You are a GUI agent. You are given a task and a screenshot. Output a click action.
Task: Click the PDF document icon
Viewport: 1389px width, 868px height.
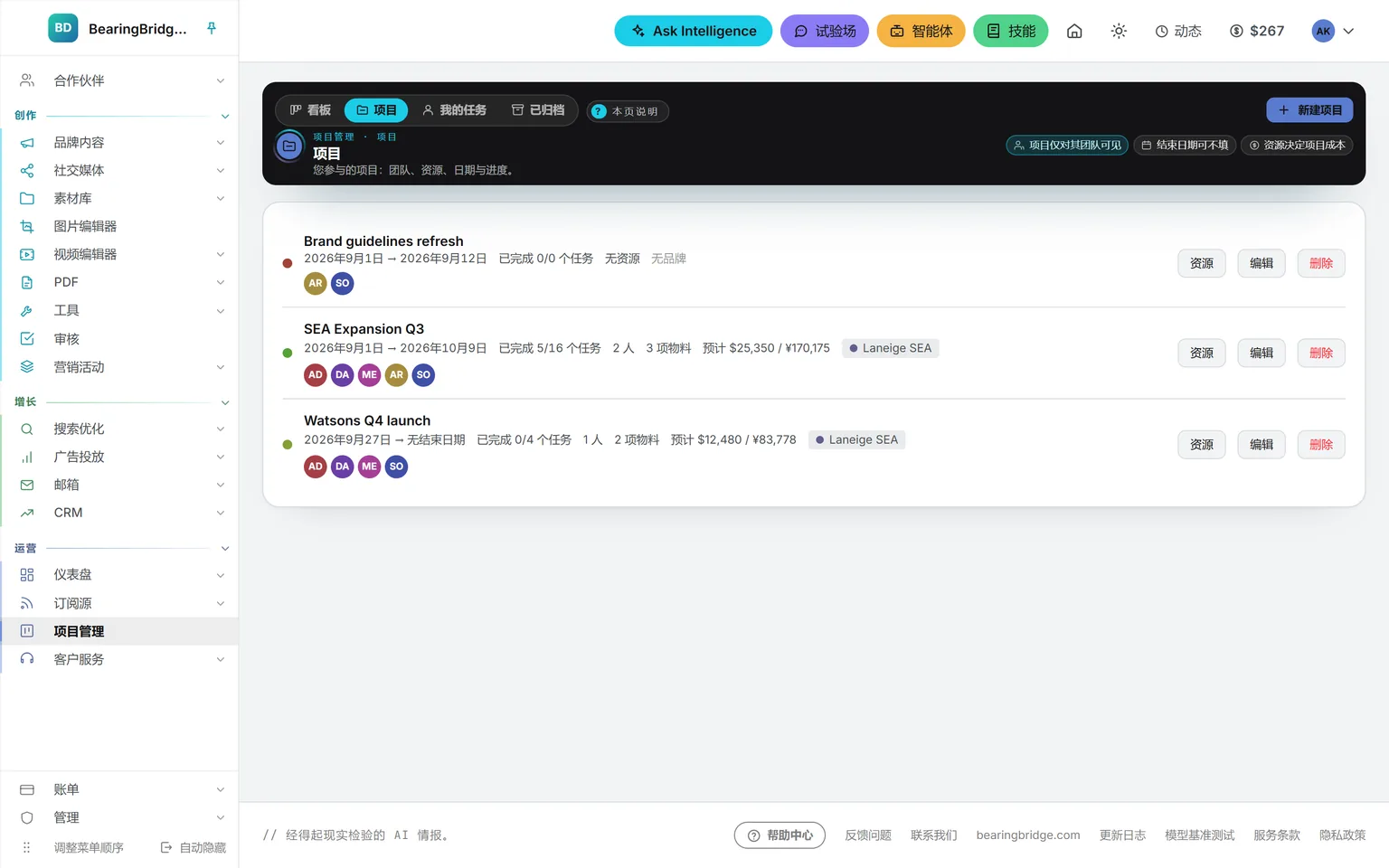tap(27, 282)
